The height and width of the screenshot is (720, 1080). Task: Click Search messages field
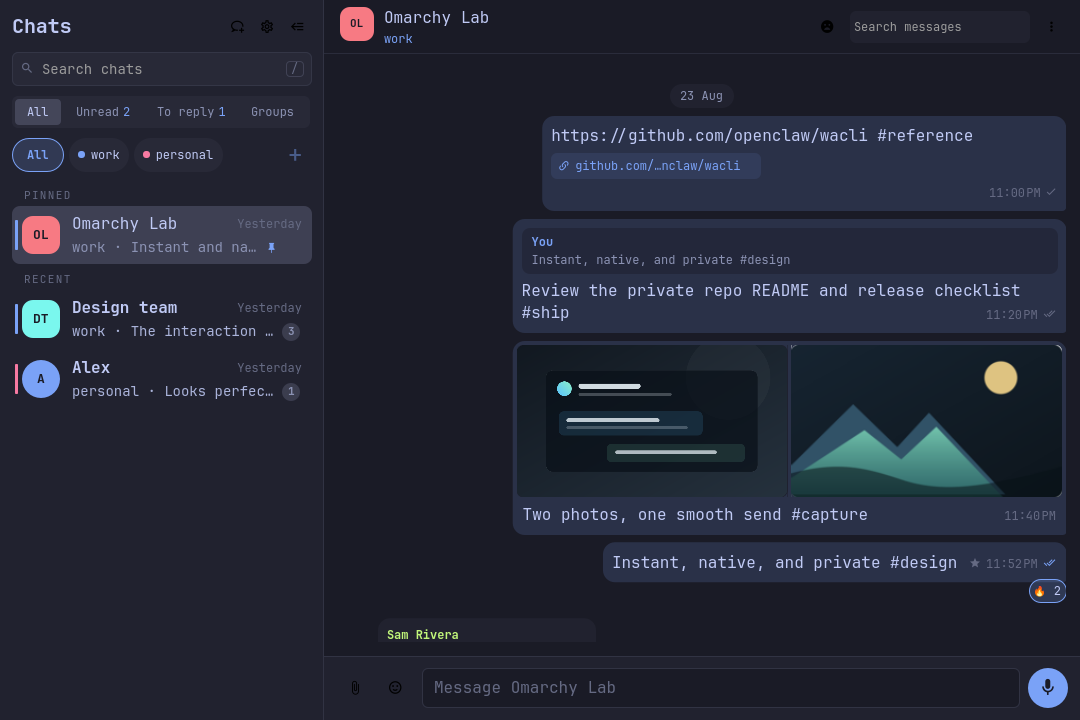939,27
